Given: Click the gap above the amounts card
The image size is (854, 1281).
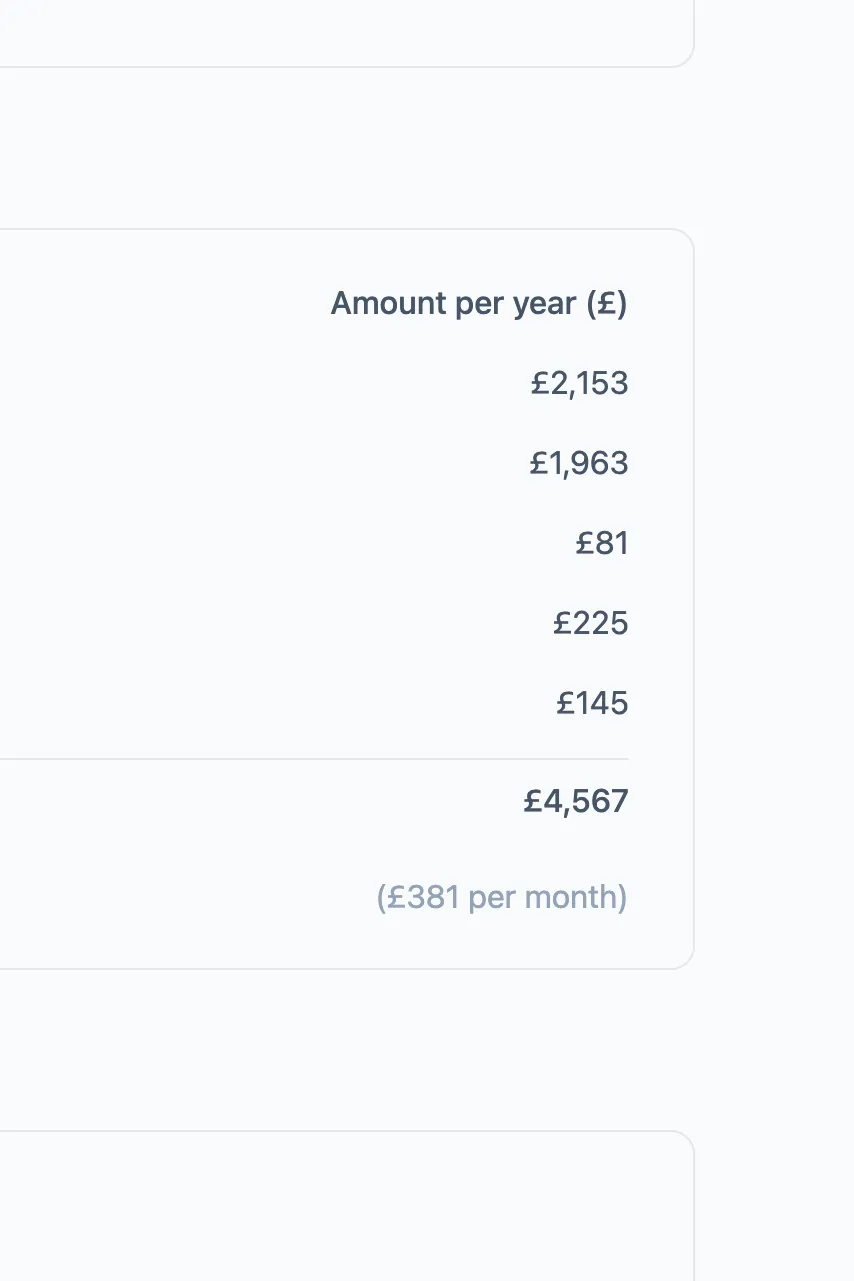Looking at the screenshot, I should (346, 148).
